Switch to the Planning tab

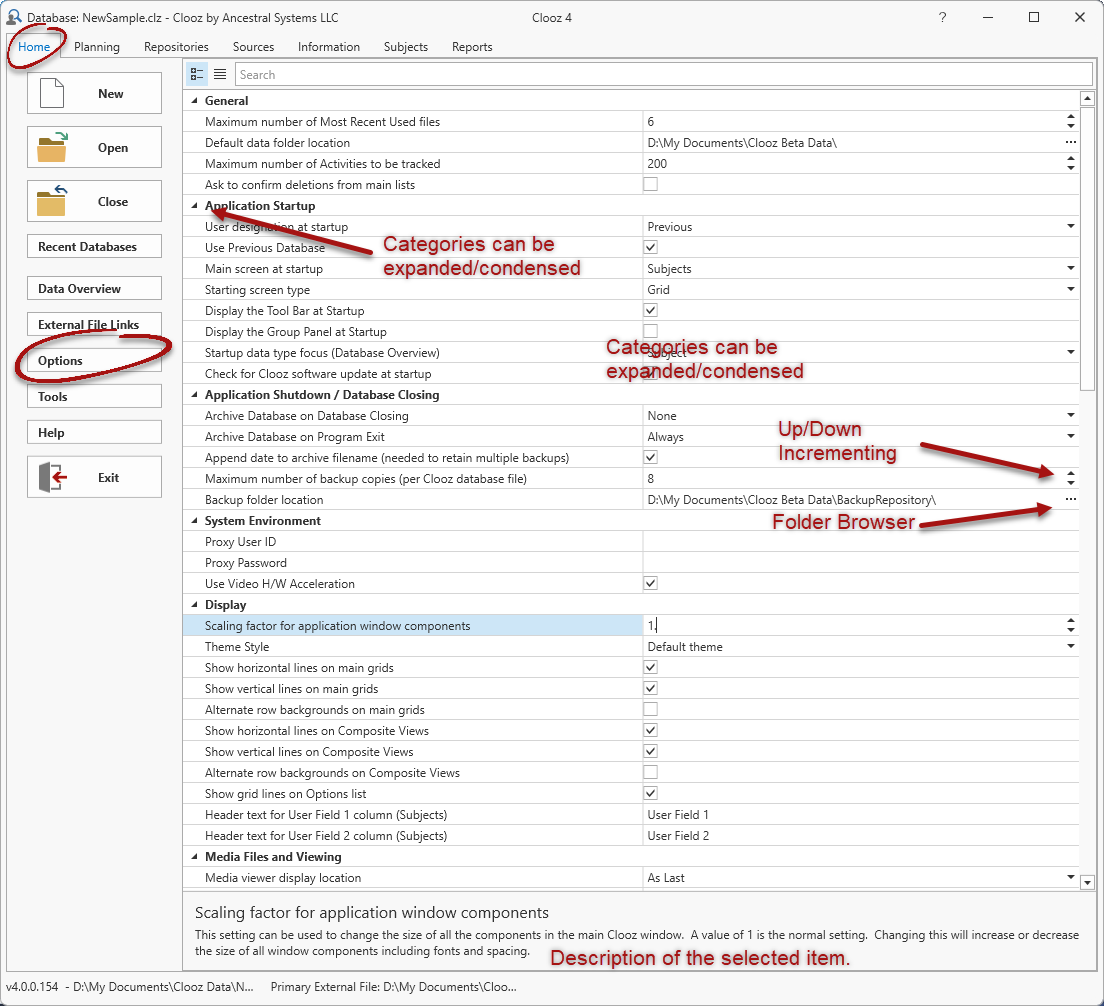point(96,46)
